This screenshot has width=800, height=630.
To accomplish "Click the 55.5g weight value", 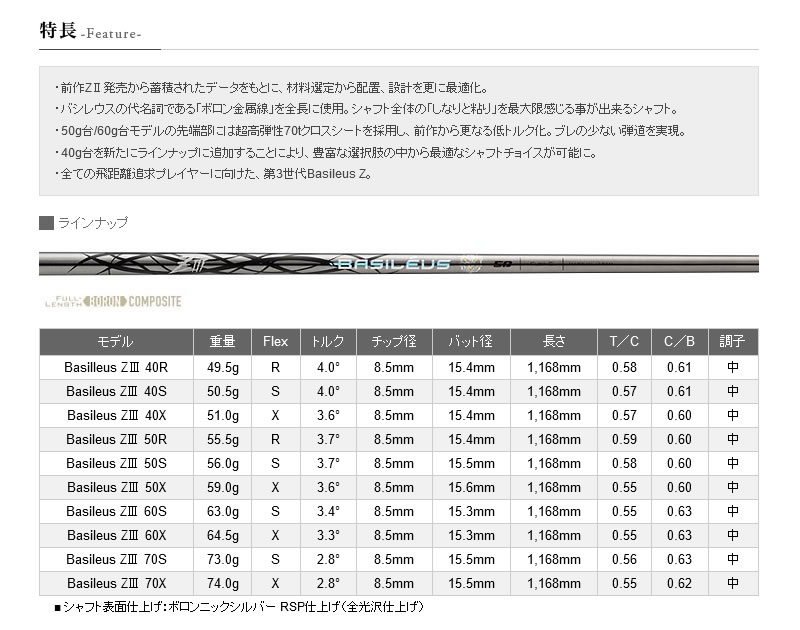I will 223,440.
